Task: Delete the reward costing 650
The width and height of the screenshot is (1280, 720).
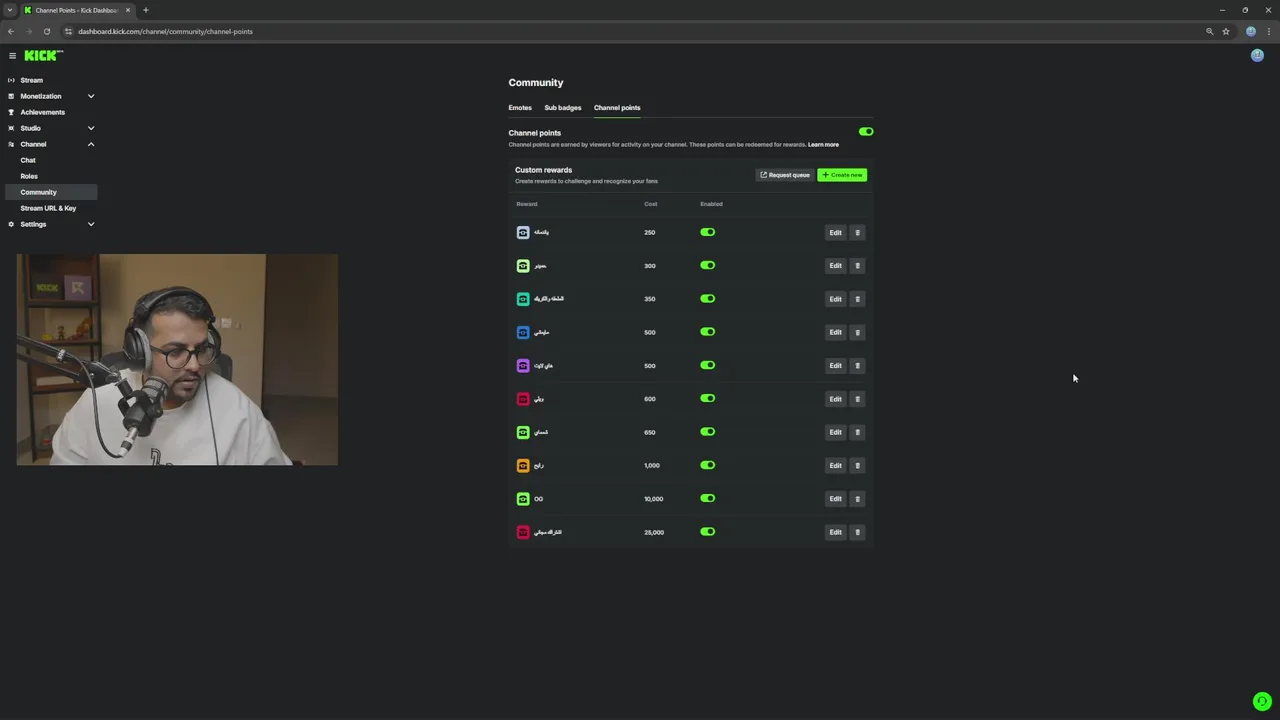Action: pos(857,432)
